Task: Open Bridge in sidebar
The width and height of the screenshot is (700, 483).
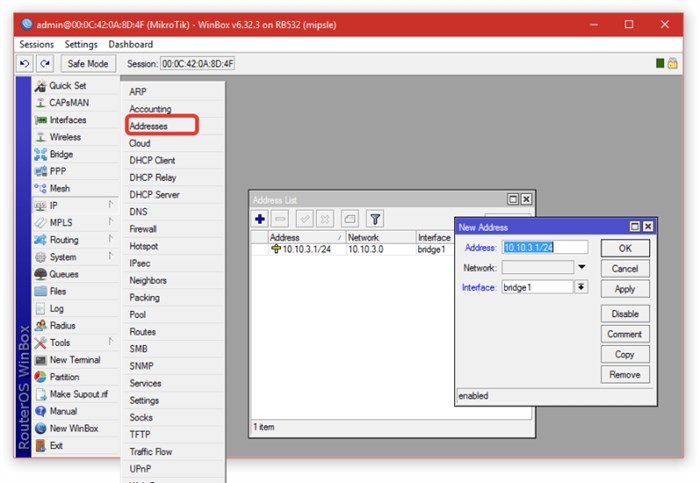Action: pyautogui.click(x=76, y=154)
